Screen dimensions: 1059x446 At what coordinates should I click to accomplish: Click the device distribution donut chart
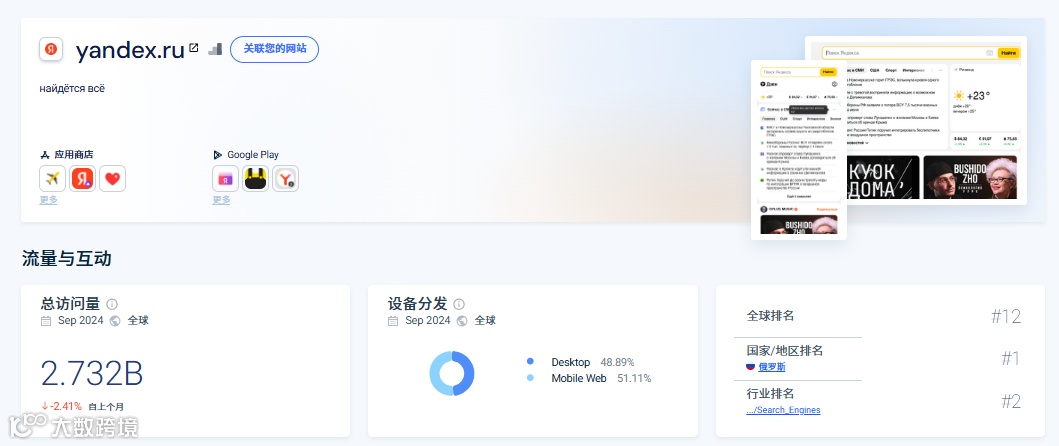452,373
